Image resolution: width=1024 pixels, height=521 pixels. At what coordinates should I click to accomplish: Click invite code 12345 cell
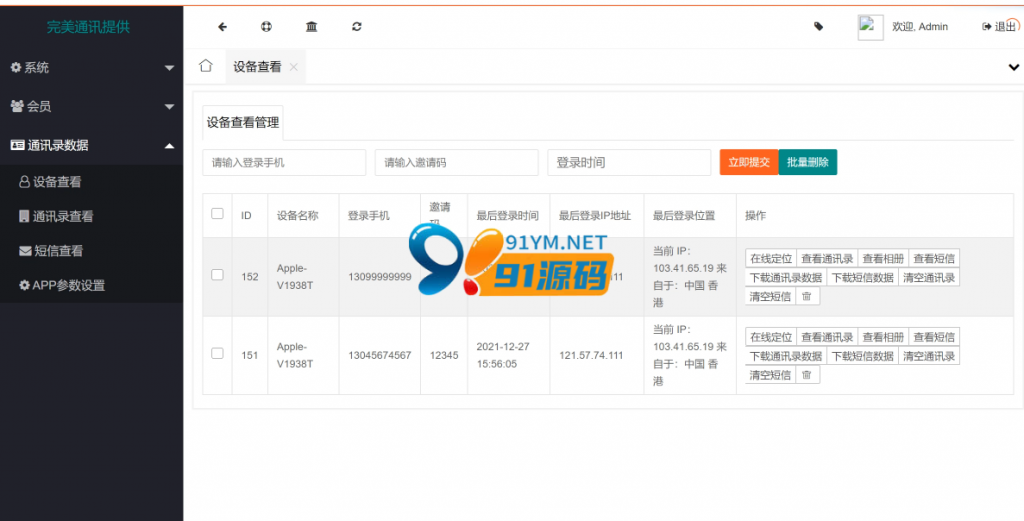(444, 355)
